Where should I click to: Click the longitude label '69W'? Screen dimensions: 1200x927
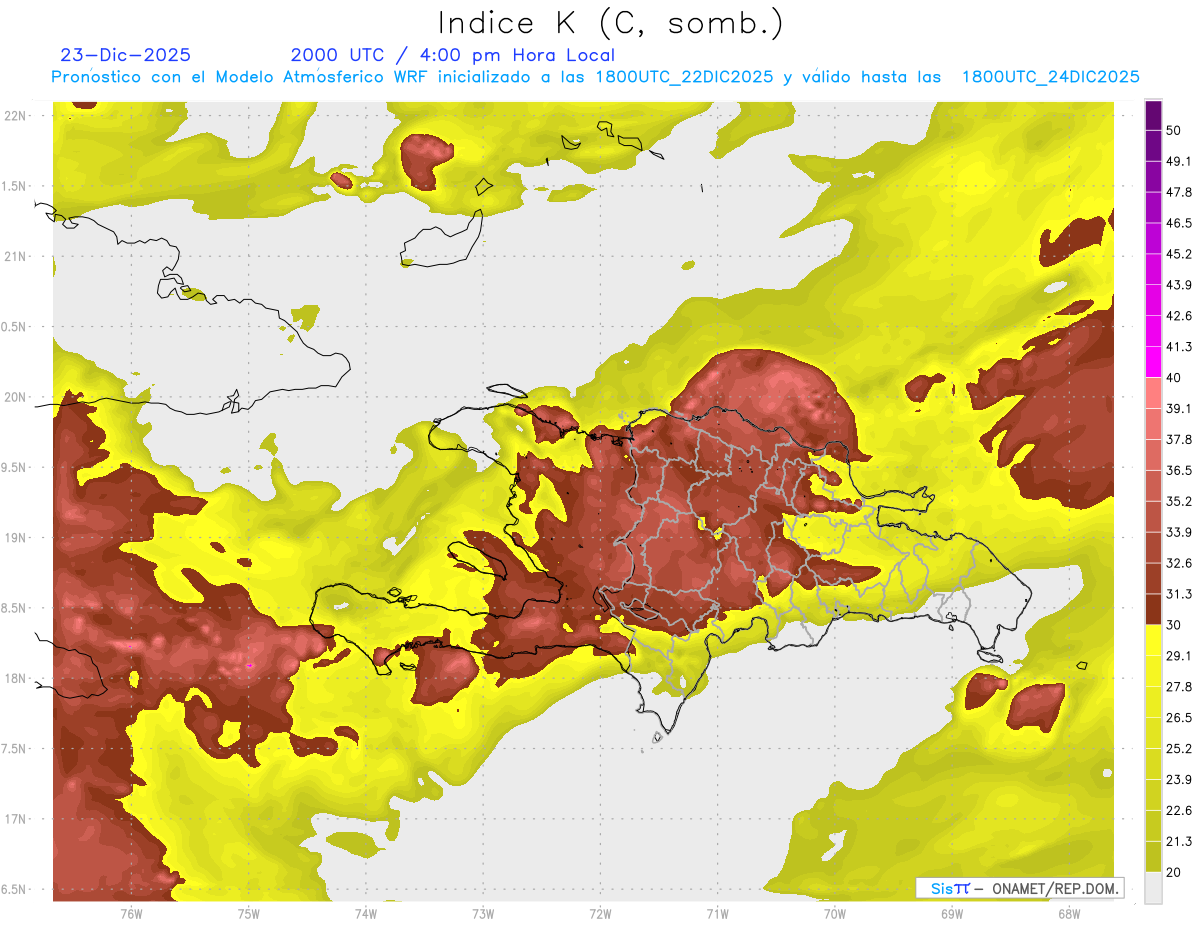[952, 914]
